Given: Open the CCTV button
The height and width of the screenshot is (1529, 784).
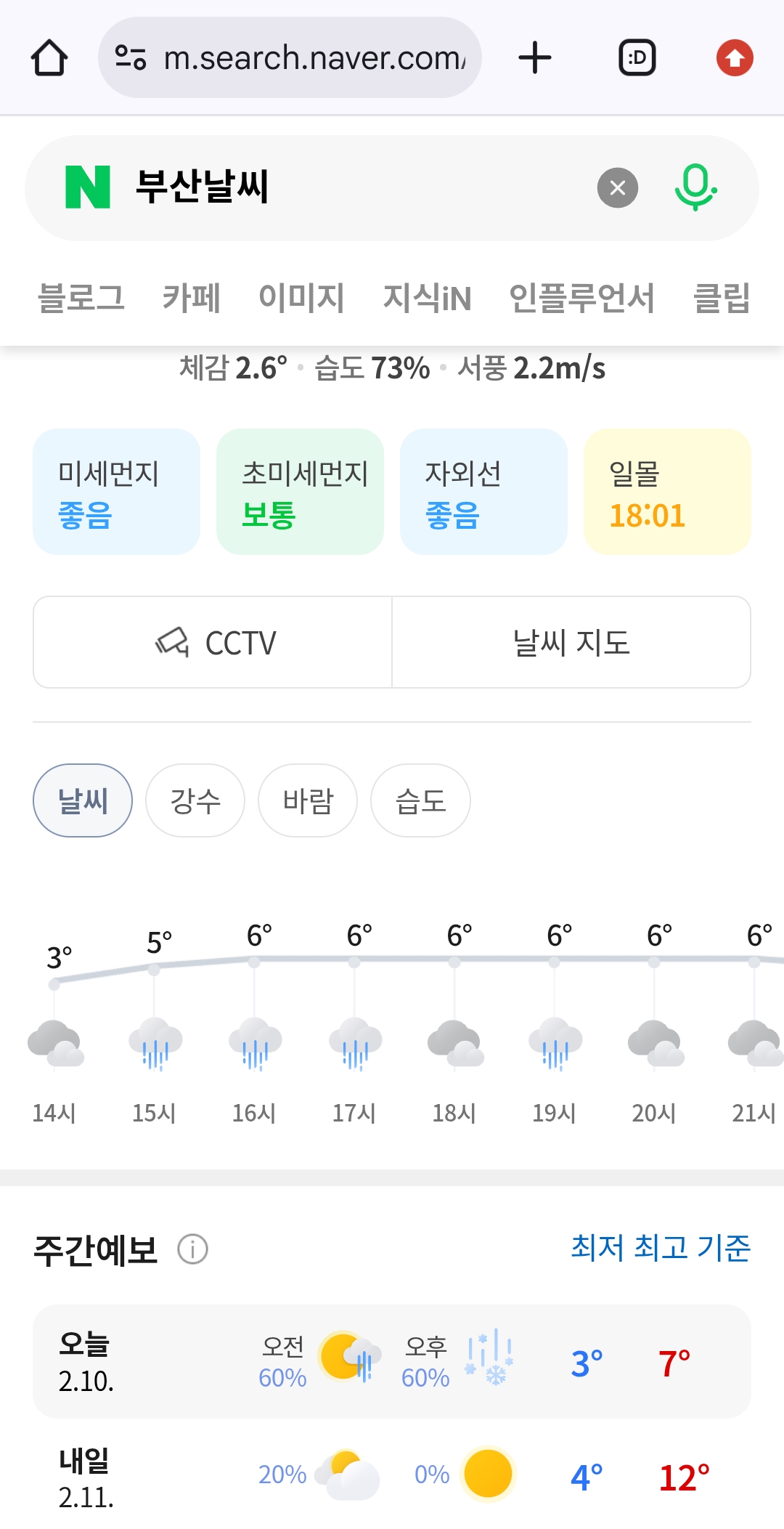Looking at the screenshot, I should [213, 642].
